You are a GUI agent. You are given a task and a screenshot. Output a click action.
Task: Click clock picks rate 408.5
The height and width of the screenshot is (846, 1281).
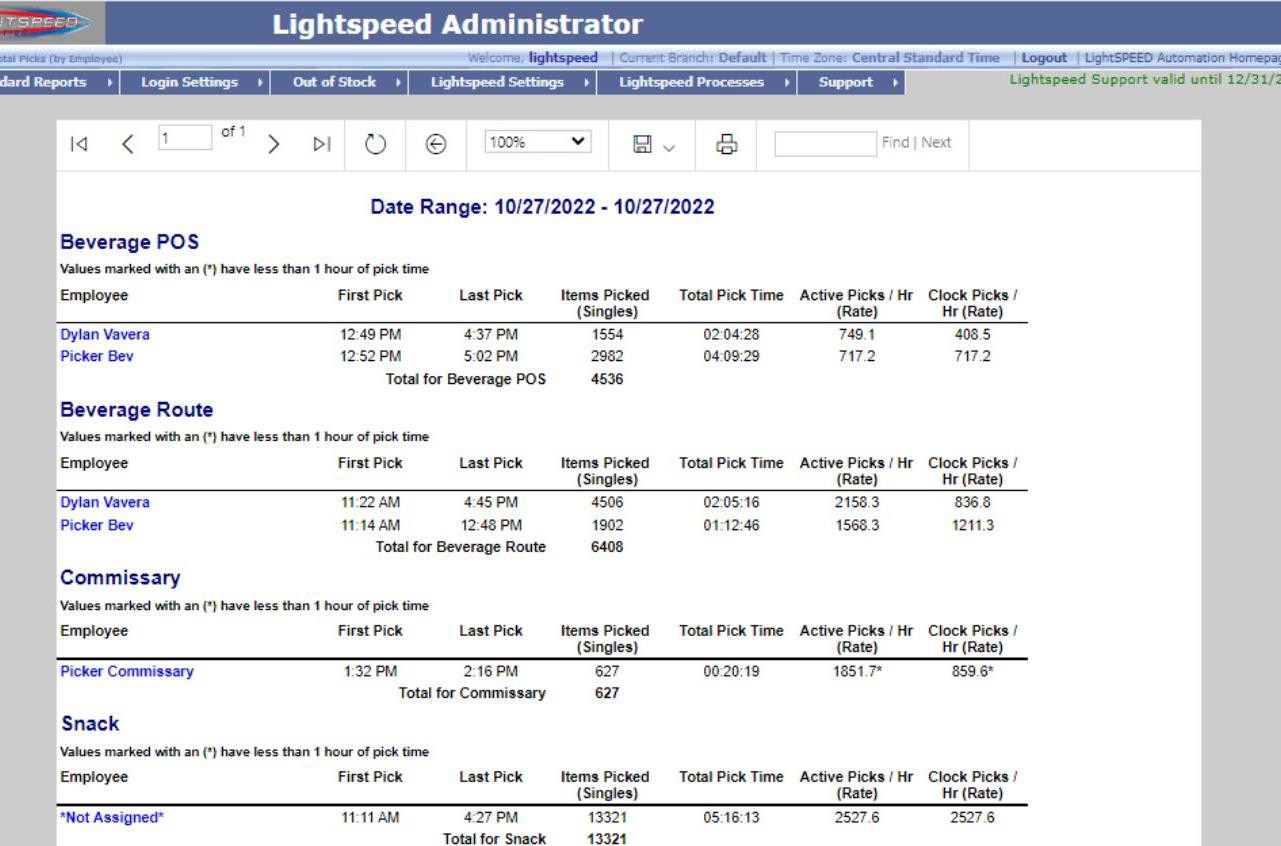(972, 335)
